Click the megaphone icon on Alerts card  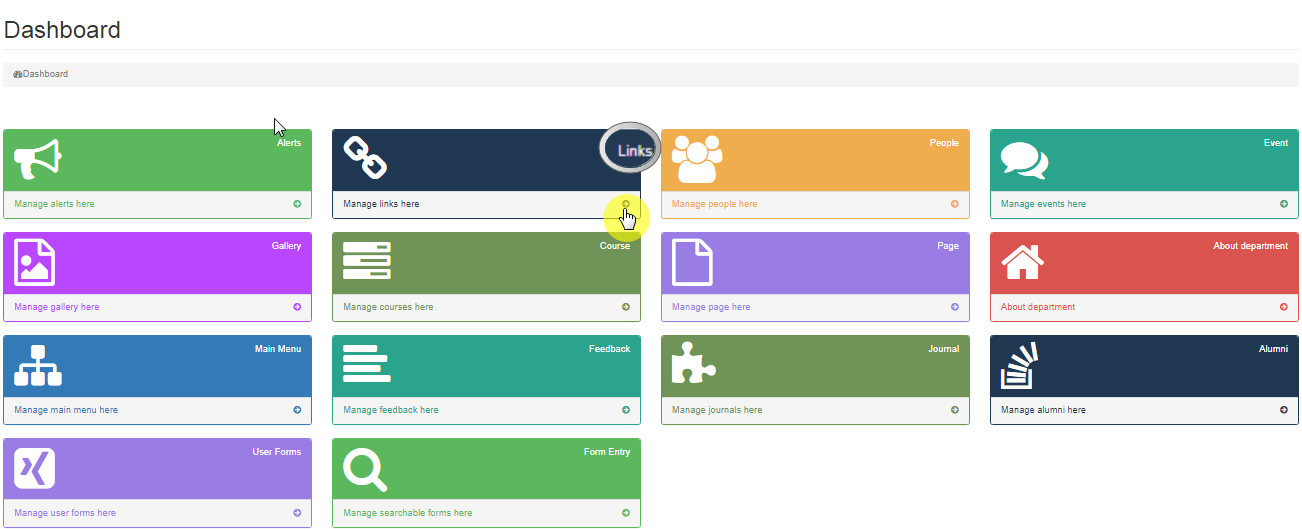[38, 159]
